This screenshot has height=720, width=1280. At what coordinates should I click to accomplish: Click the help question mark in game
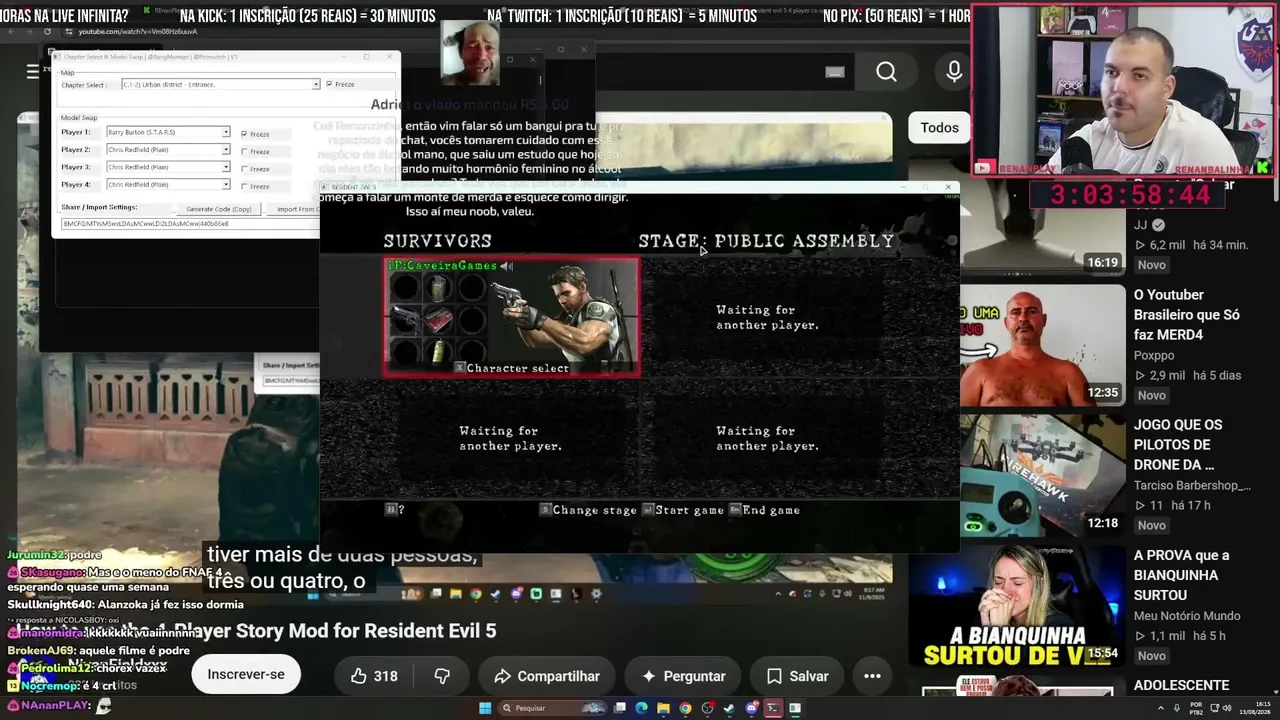coord(395,510)
